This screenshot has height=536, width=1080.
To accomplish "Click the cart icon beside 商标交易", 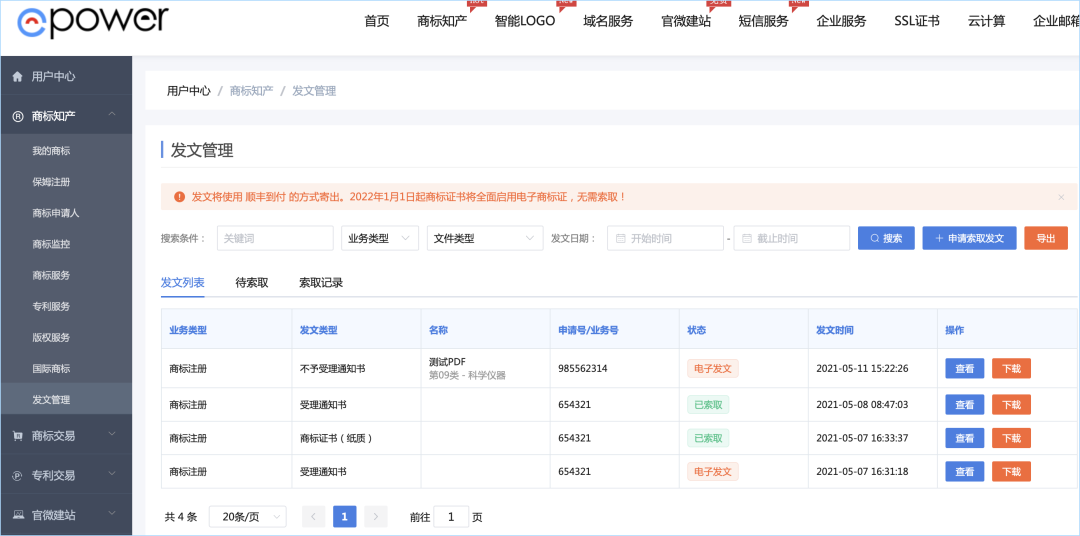I will [x=18, y=436].
